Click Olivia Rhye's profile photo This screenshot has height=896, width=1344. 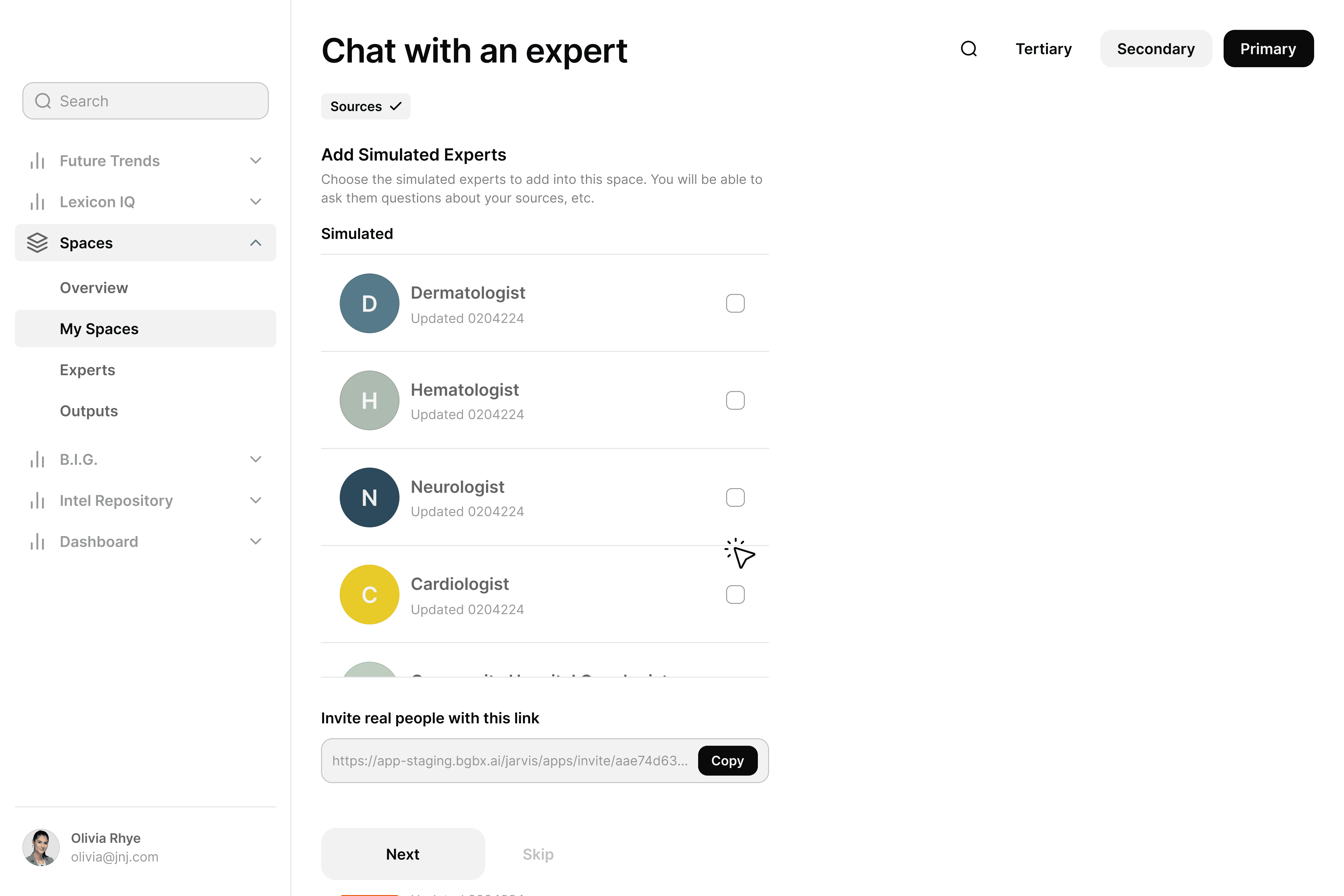(41, 847)
